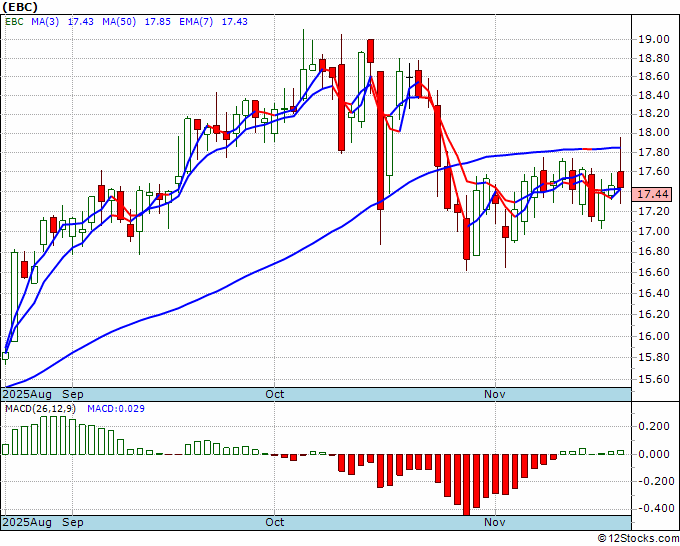The height and width of the screenshot is (546, 680).
Task: Click the "MA(50)" legend label
Action: [x=119, y=22]
